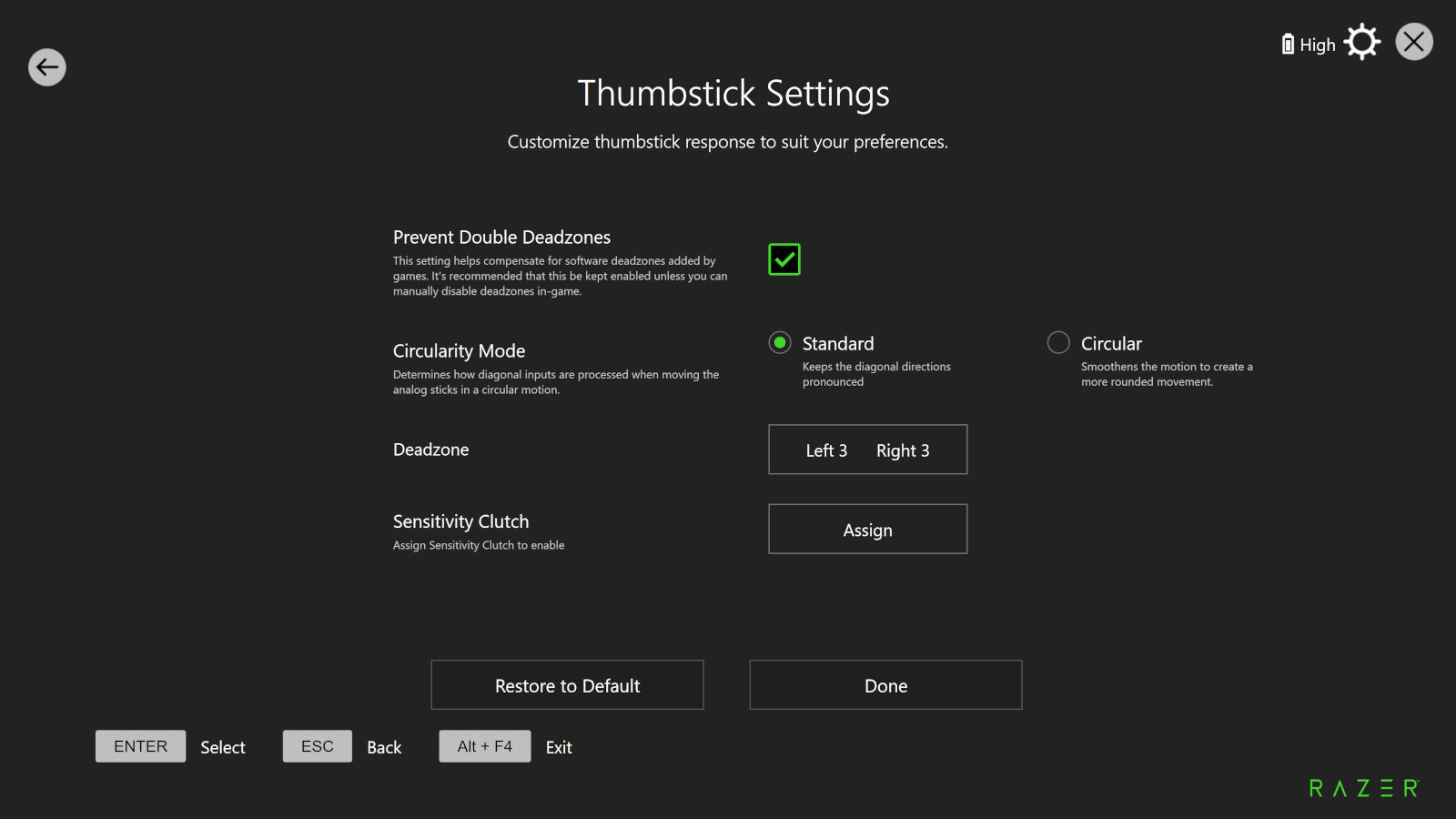Click the battery level icon
The image size is (1456, 819).
(x=1288, y=45)
